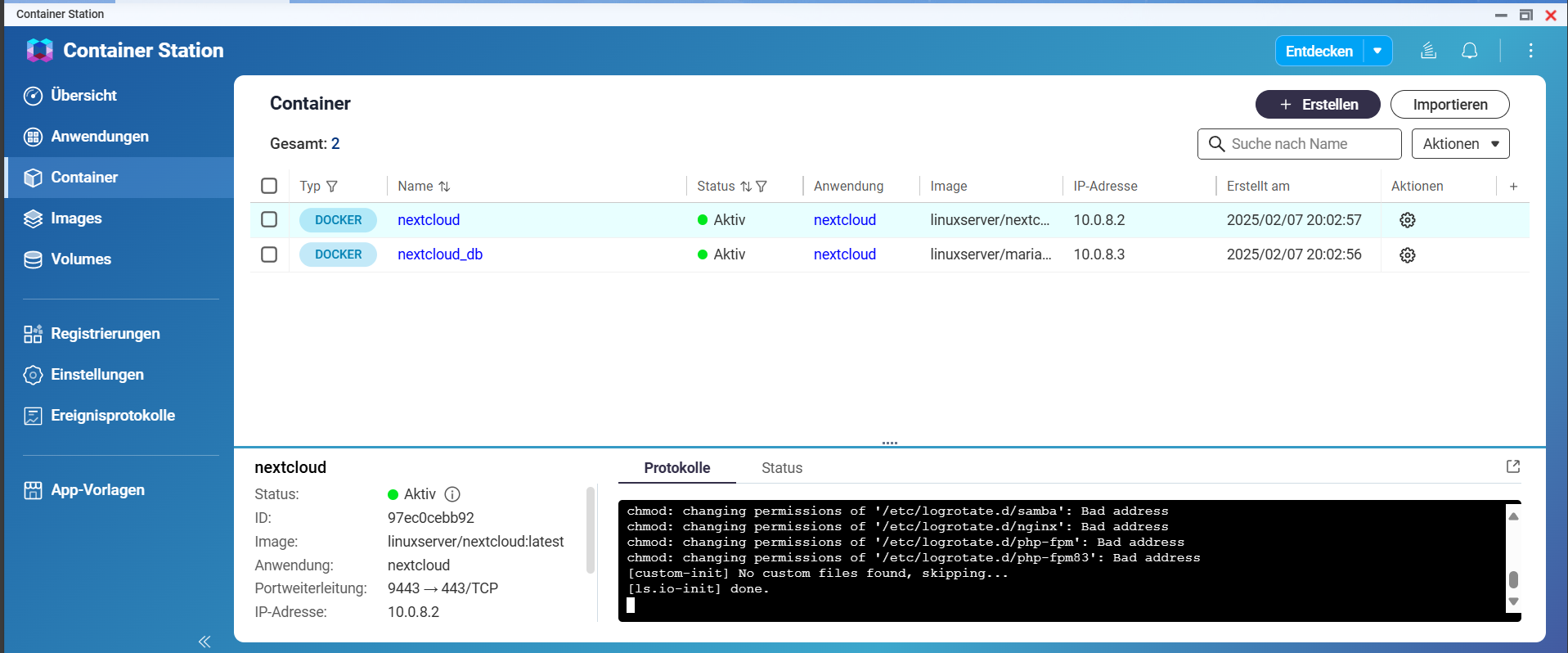Screen dimensions: 1568x653
Task: Click the Container Station logo icon
Action: pyautogui.click(x=39, y=51)
